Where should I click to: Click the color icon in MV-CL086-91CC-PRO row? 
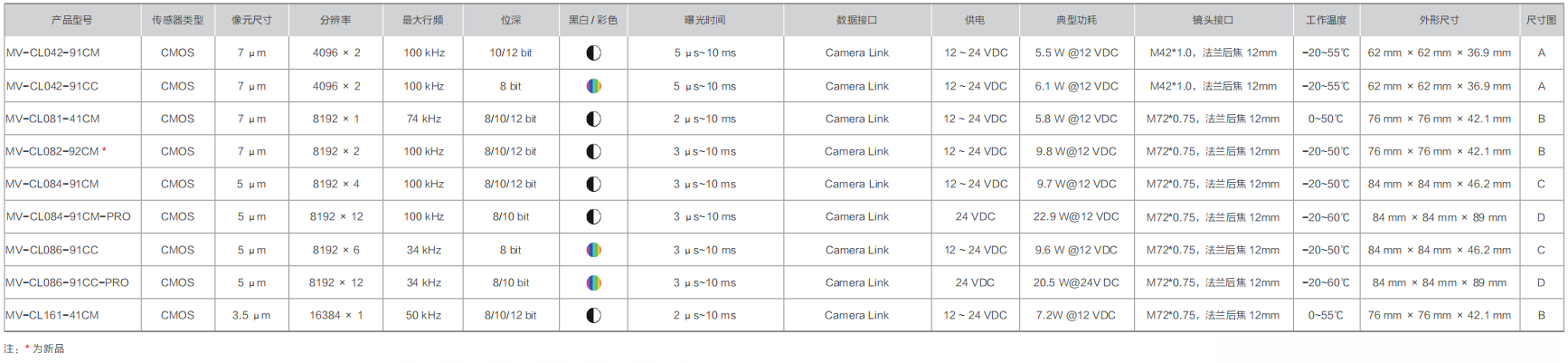click(x=593, y=282)
